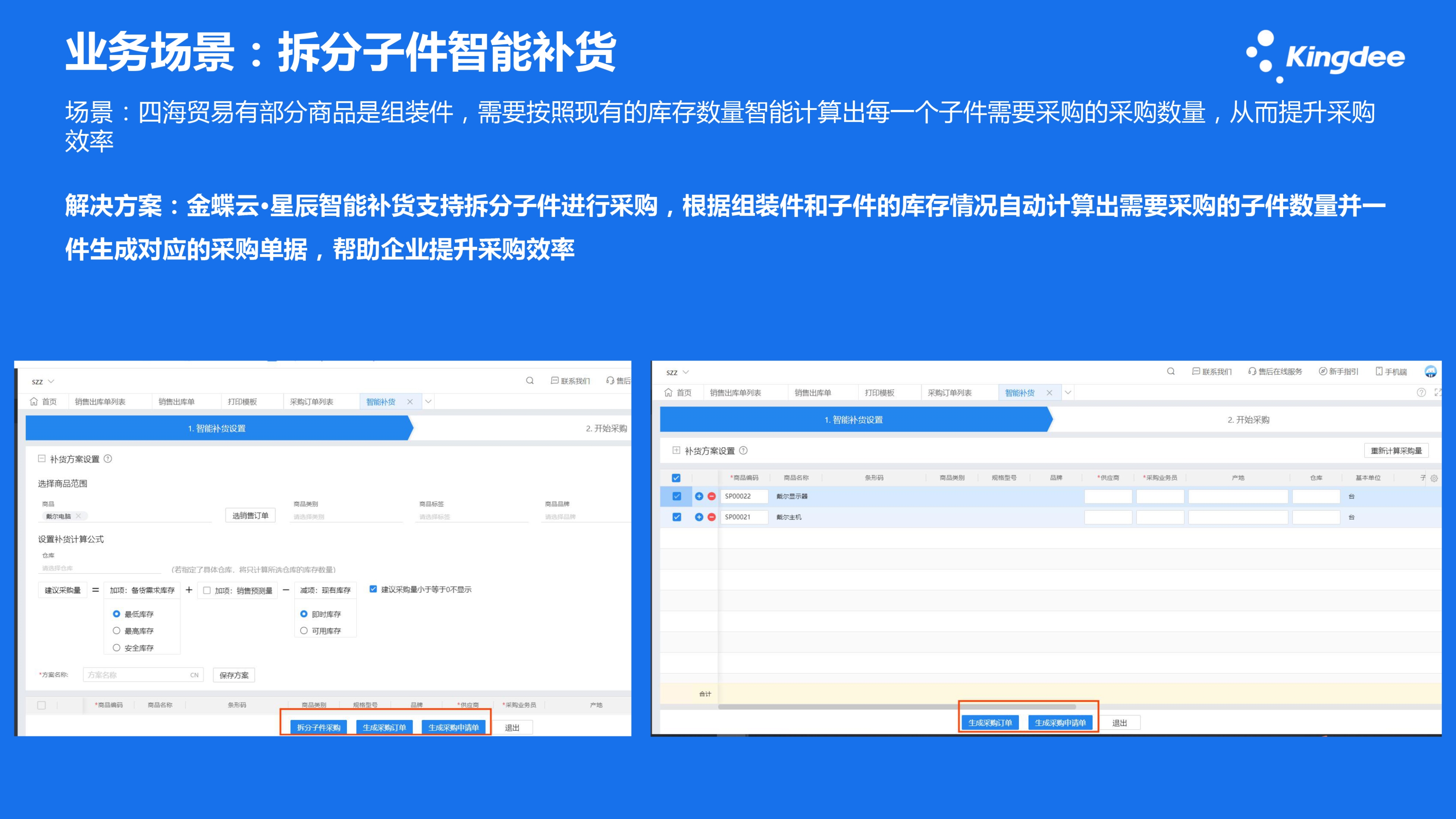
Task: Select the 最高库存 radio option
Action: coord(116,631)
